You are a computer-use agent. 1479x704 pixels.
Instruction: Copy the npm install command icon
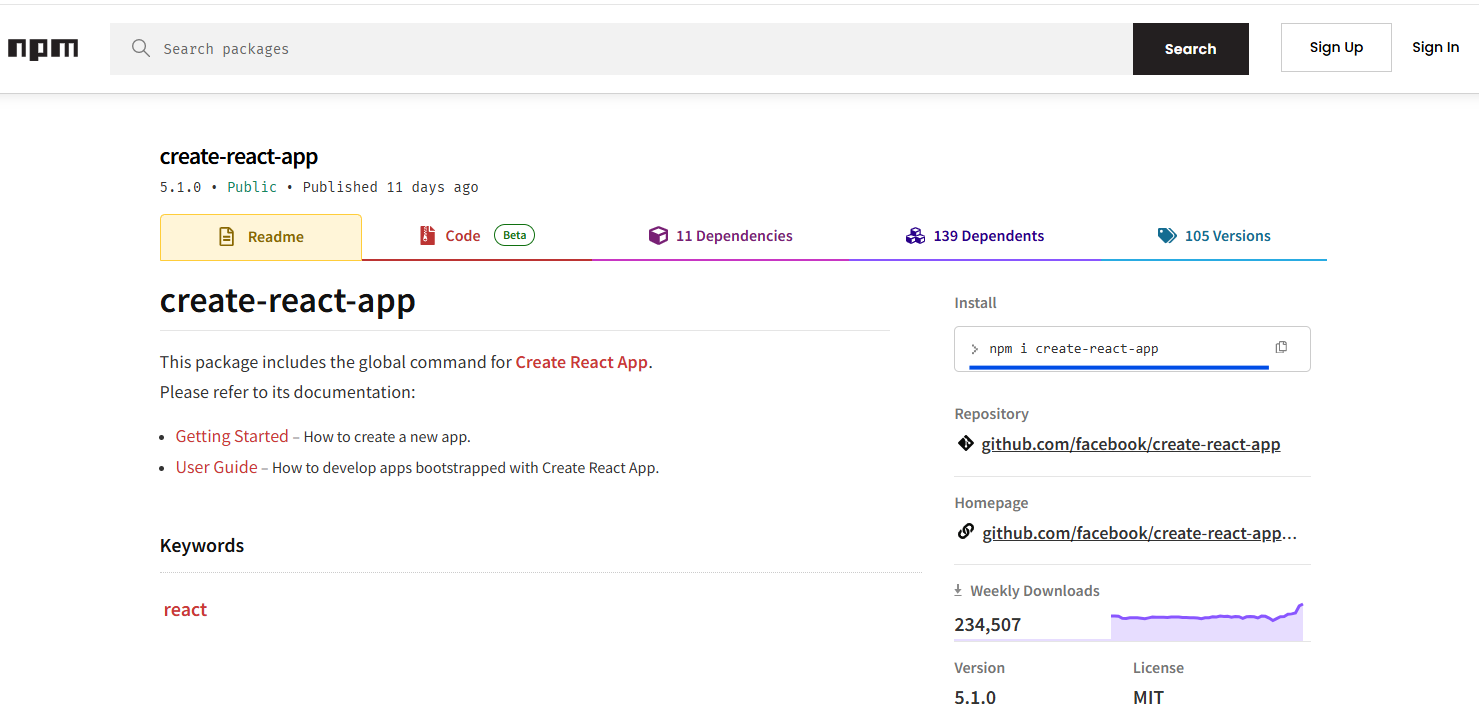pyautogui.click(x=1281, y=347)
